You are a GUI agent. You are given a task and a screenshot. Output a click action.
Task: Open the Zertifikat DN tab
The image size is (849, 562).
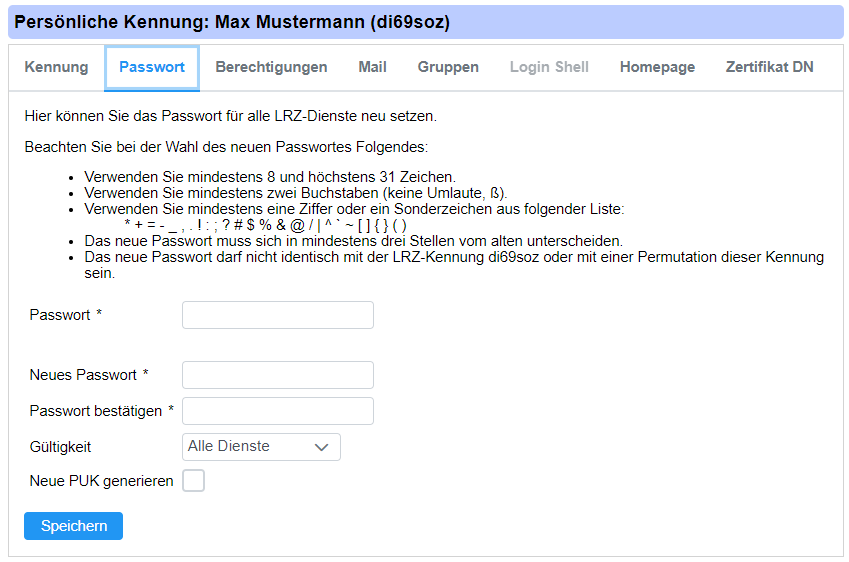pyautogui.click(x=769, y=67)
